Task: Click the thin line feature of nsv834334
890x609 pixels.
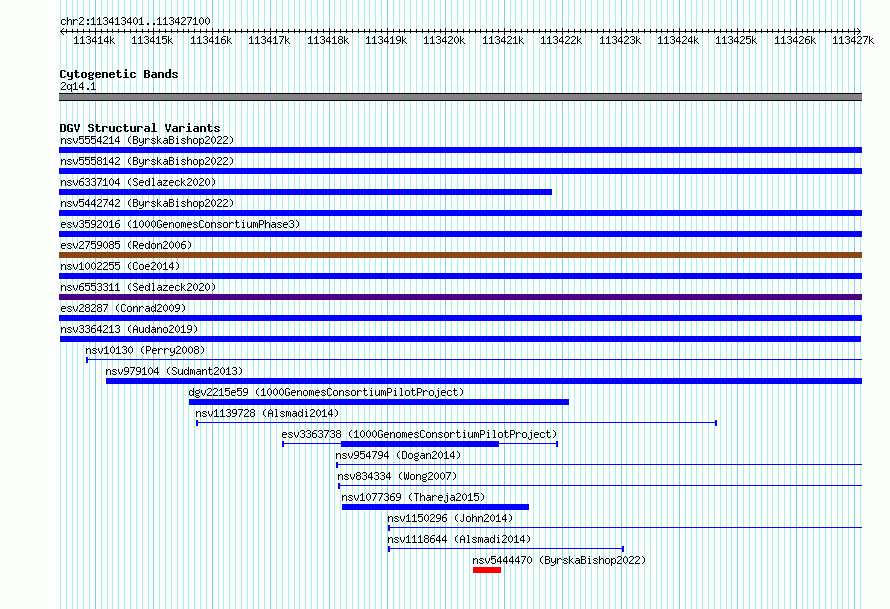Action: click(x=600, y=486)
